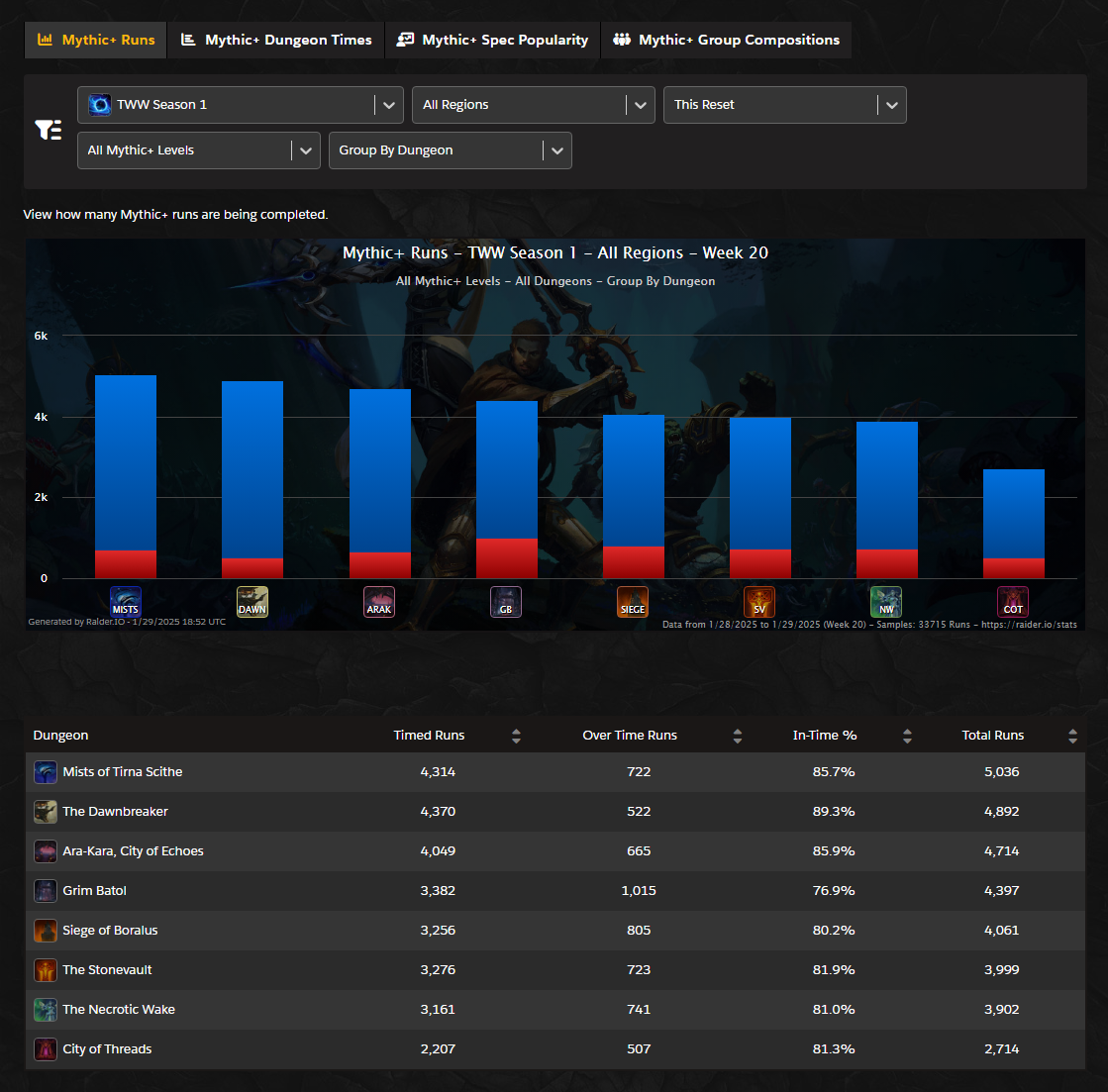This screenshot has height=1092, width=1108.
Task: Click the filter icon beside season dropdown
Action: (49, 130)
